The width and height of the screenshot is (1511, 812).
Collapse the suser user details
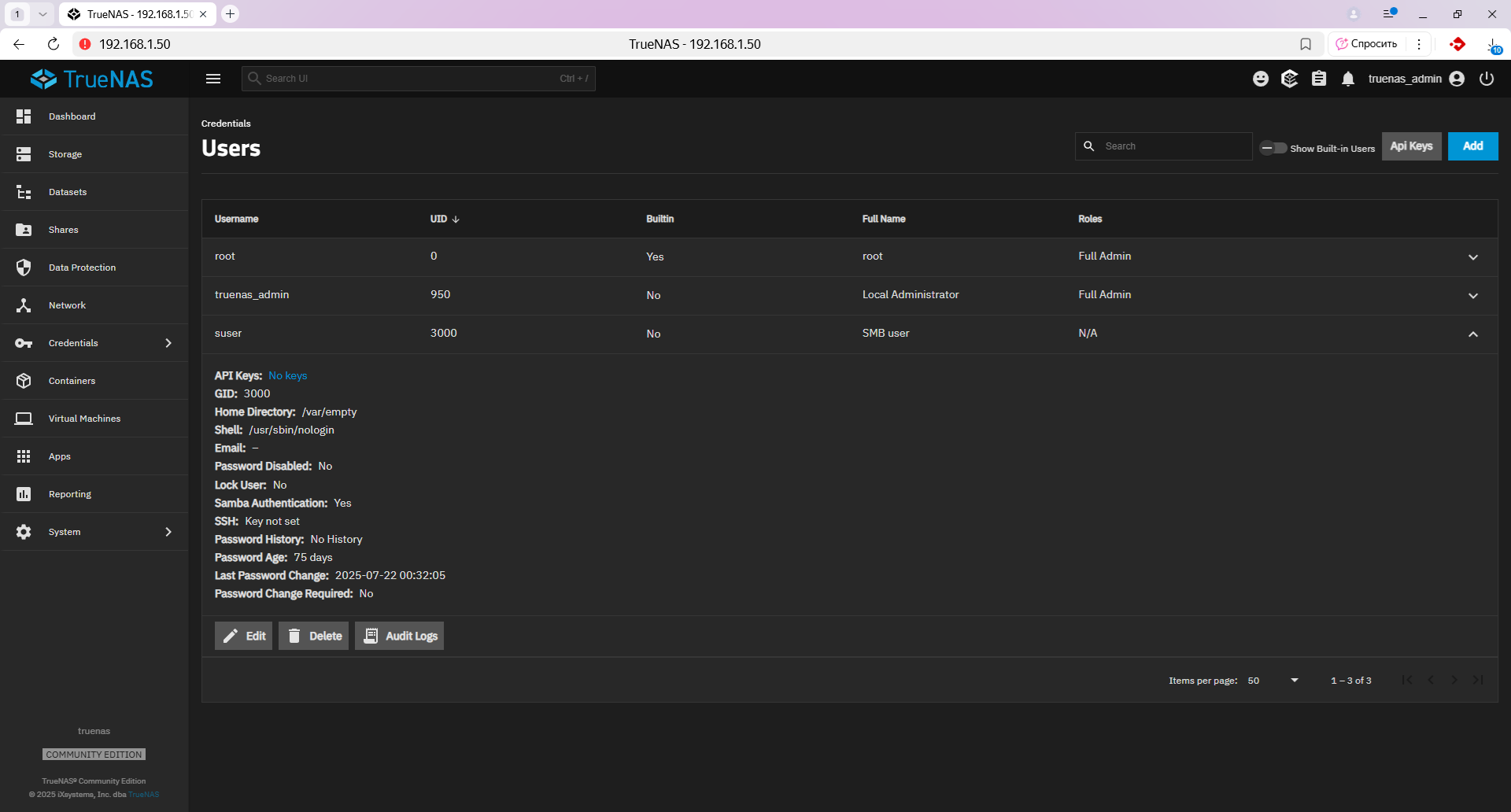click(1473, 334)
